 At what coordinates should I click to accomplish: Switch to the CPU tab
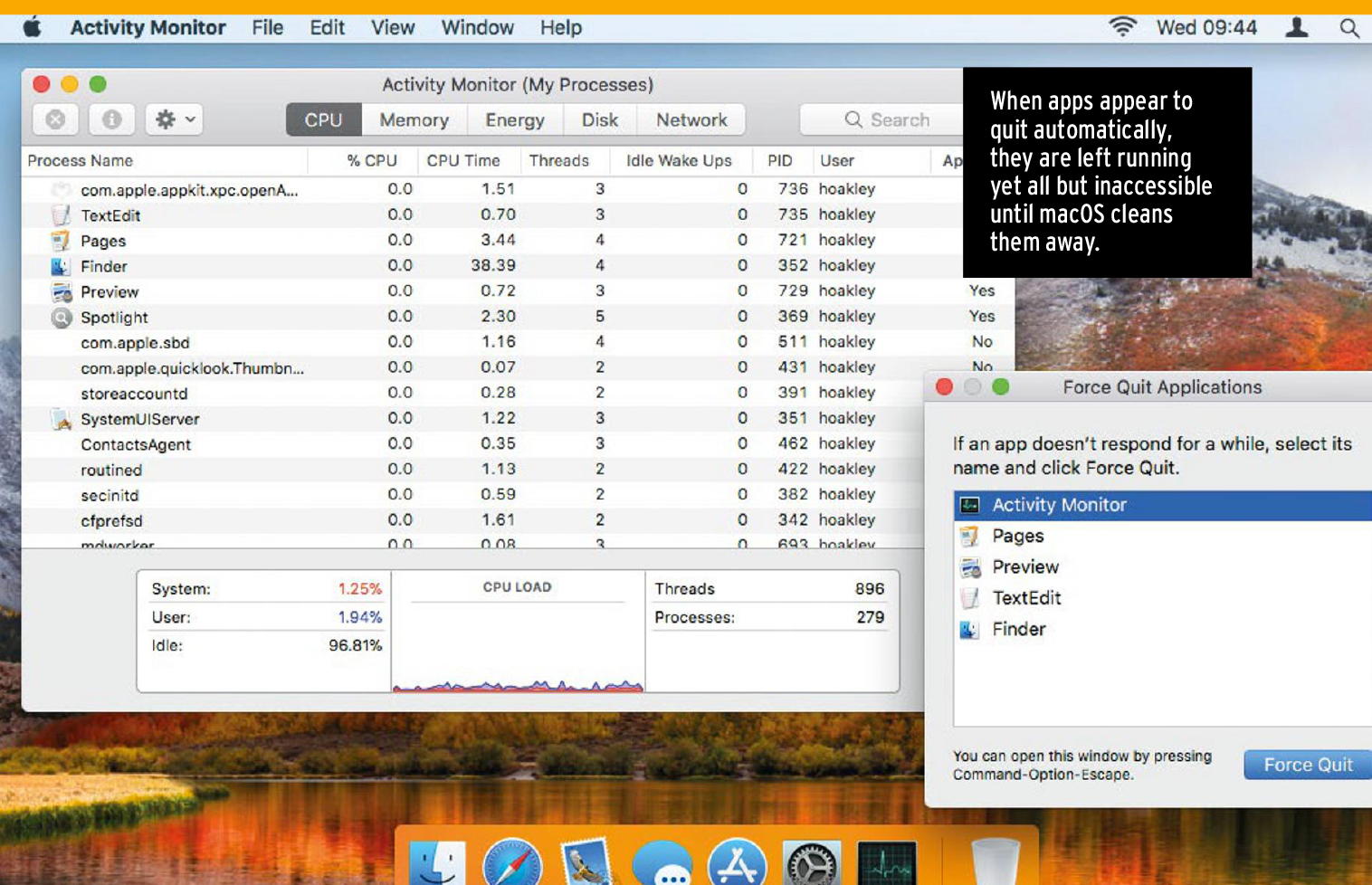click(323, 119)
